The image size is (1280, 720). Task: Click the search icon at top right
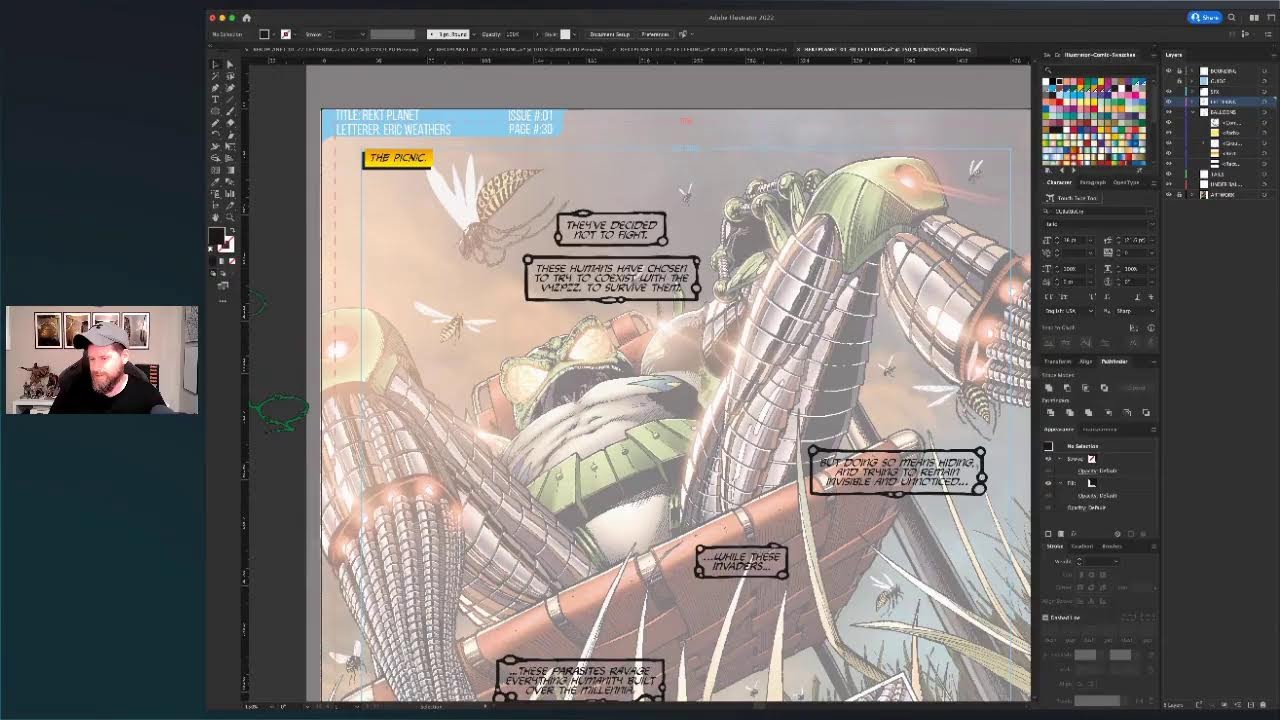1232,18
